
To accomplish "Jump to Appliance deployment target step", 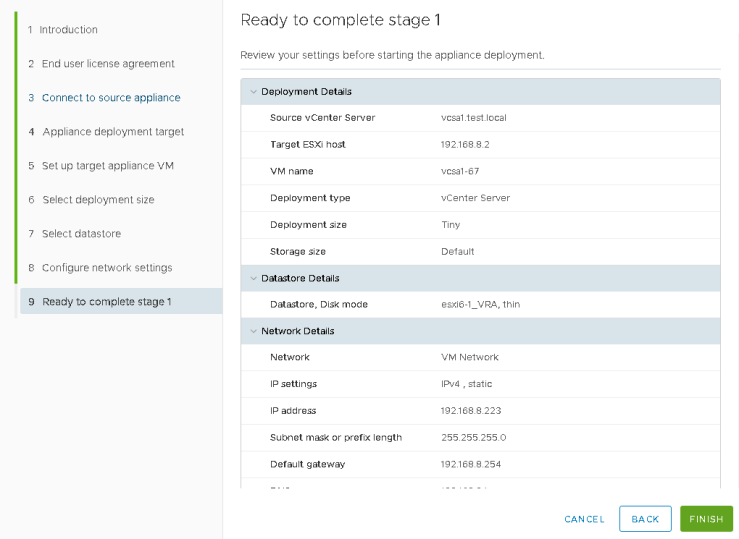I will click(113, 132).
